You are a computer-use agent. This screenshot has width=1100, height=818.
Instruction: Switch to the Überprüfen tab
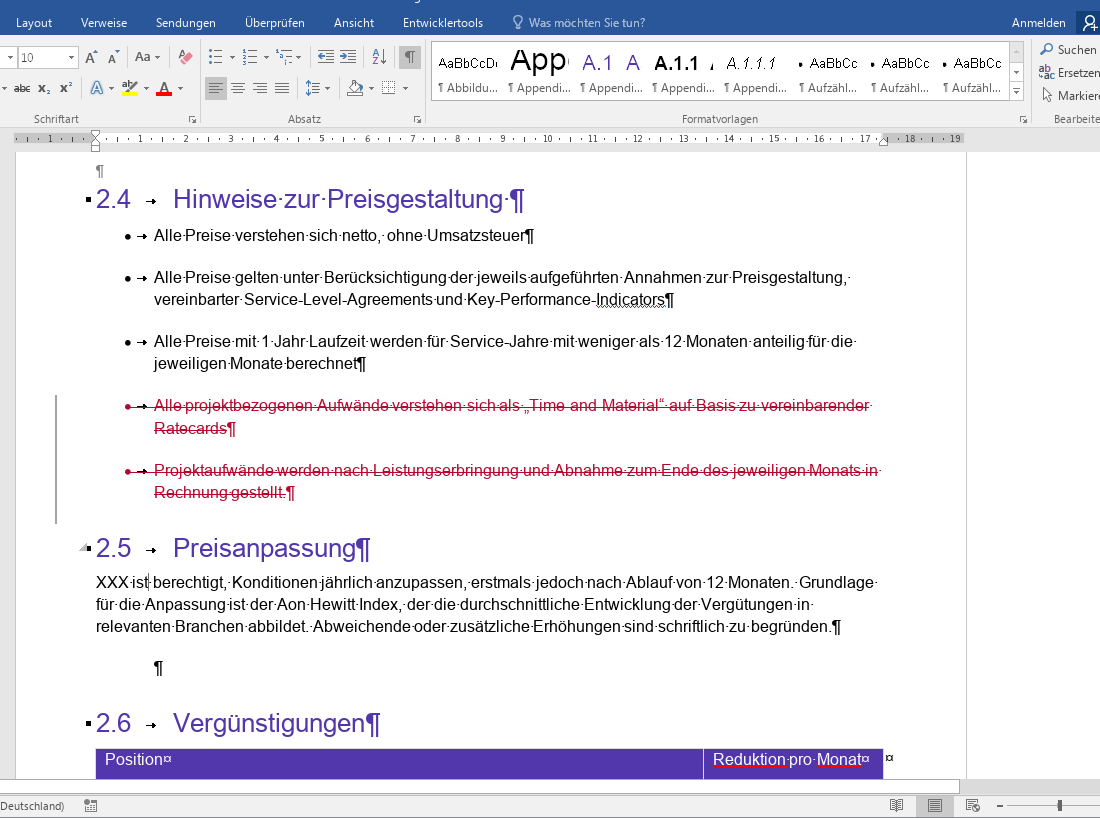pos(275,22)
